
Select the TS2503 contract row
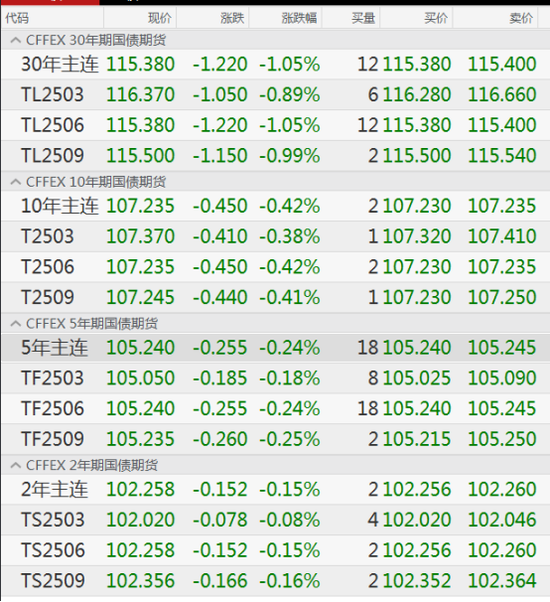pos(275,519)
